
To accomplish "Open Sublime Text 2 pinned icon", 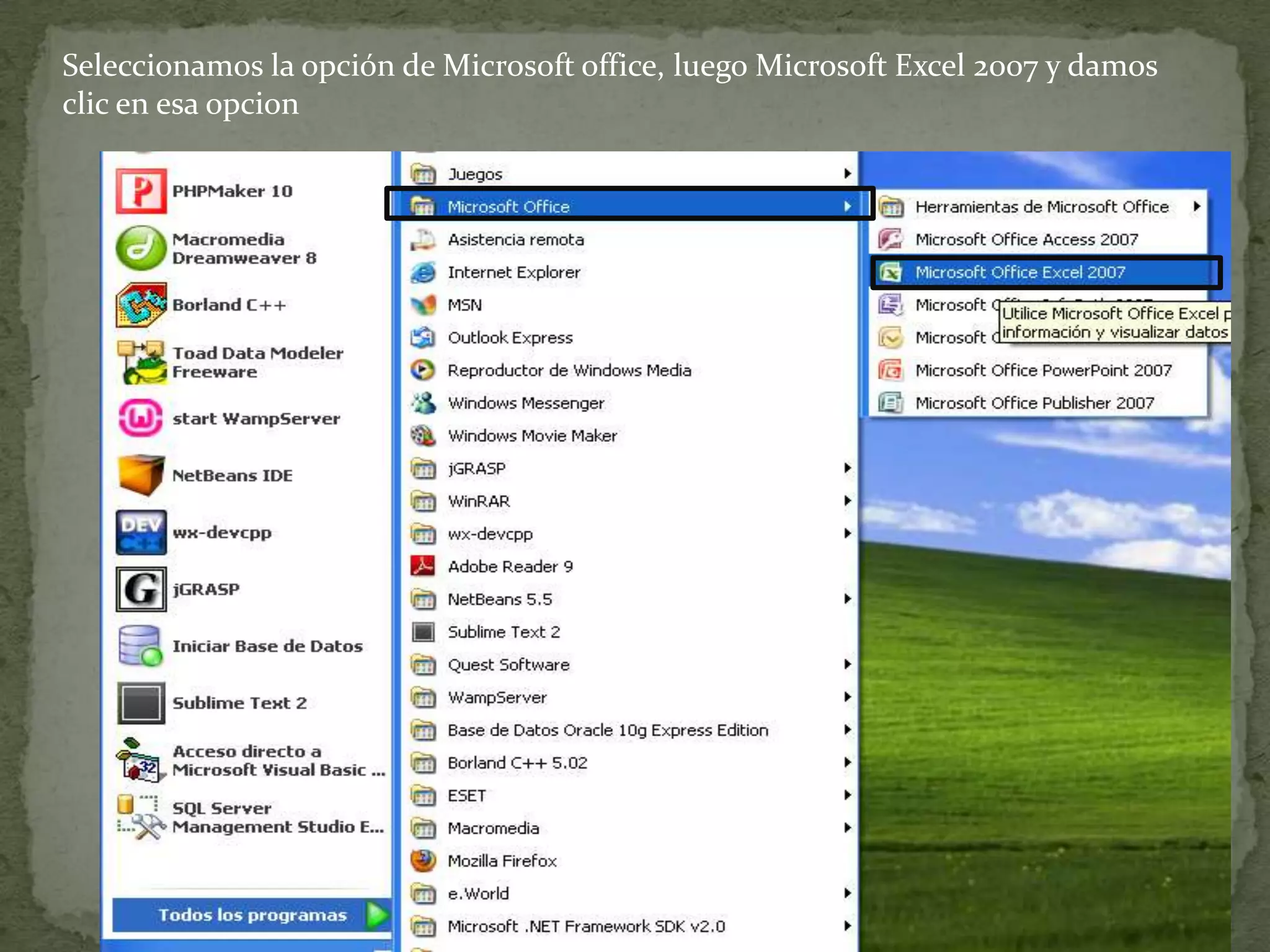I will coord(141,703).
